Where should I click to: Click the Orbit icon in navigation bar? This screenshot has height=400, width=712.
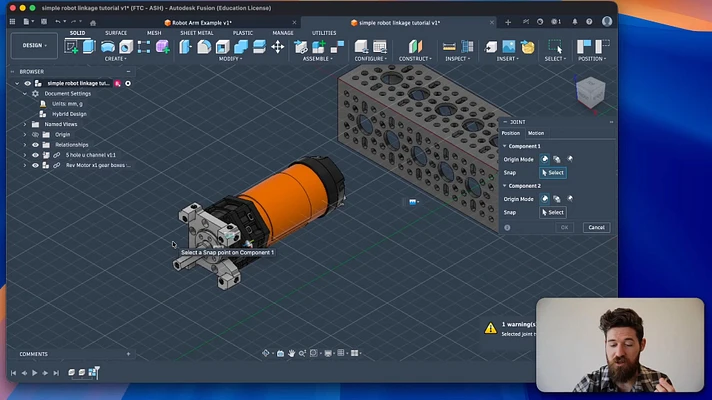pos(266,353)
